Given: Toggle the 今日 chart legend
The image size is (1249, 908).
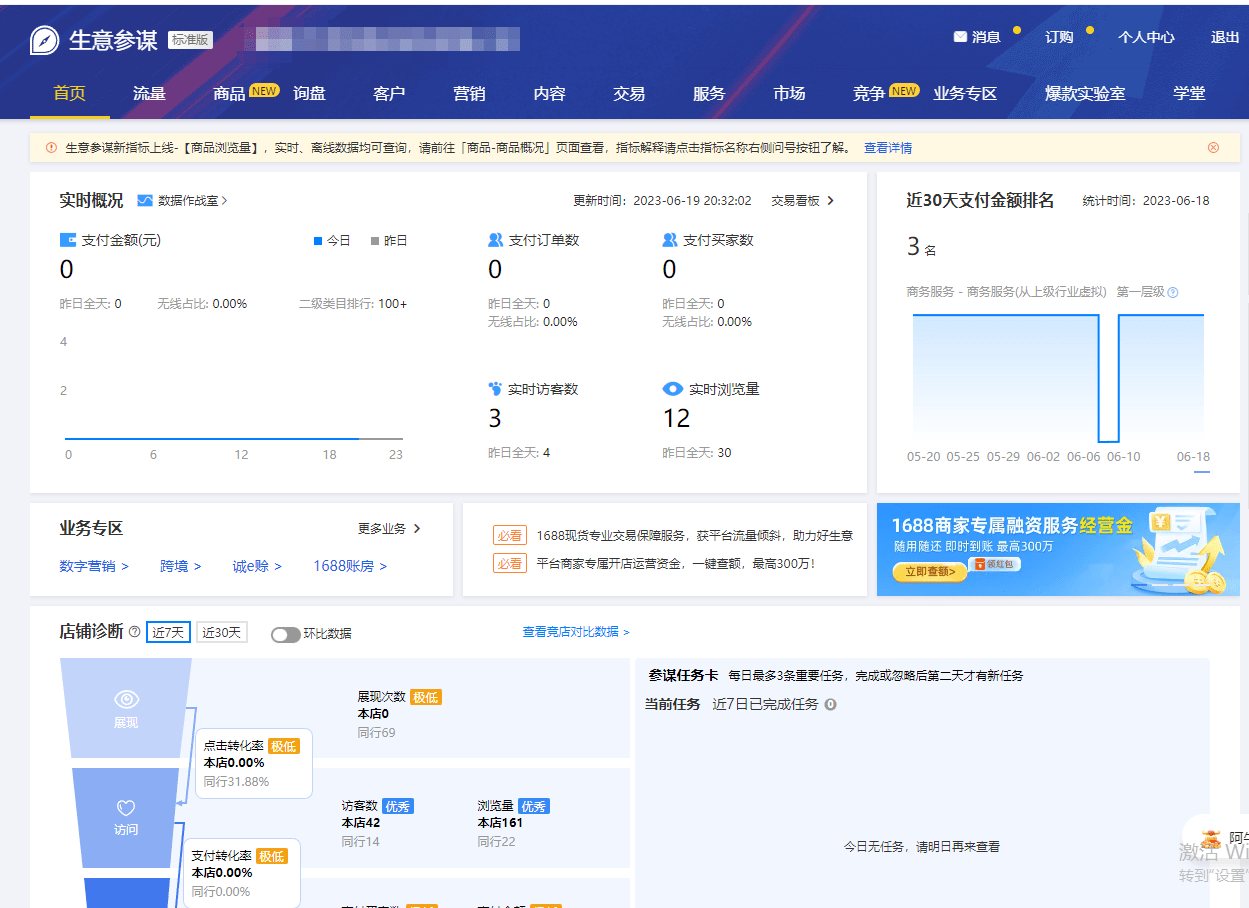Looking at the screenshot, I should pyautogui.click(x=332, y=241).
